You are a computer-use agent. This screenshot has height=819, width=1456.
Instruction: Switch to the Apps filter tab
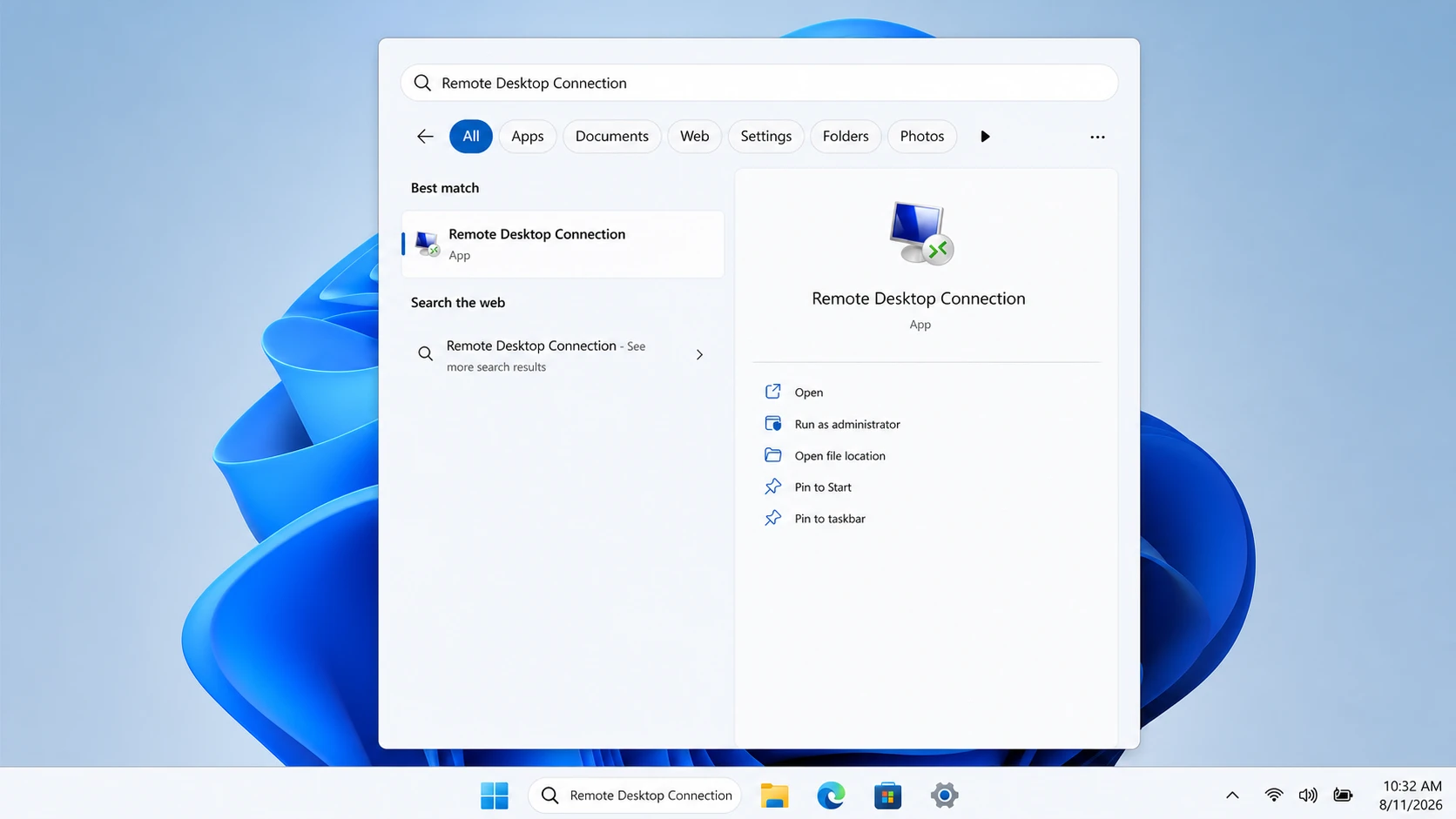click(x=528, y=137)
